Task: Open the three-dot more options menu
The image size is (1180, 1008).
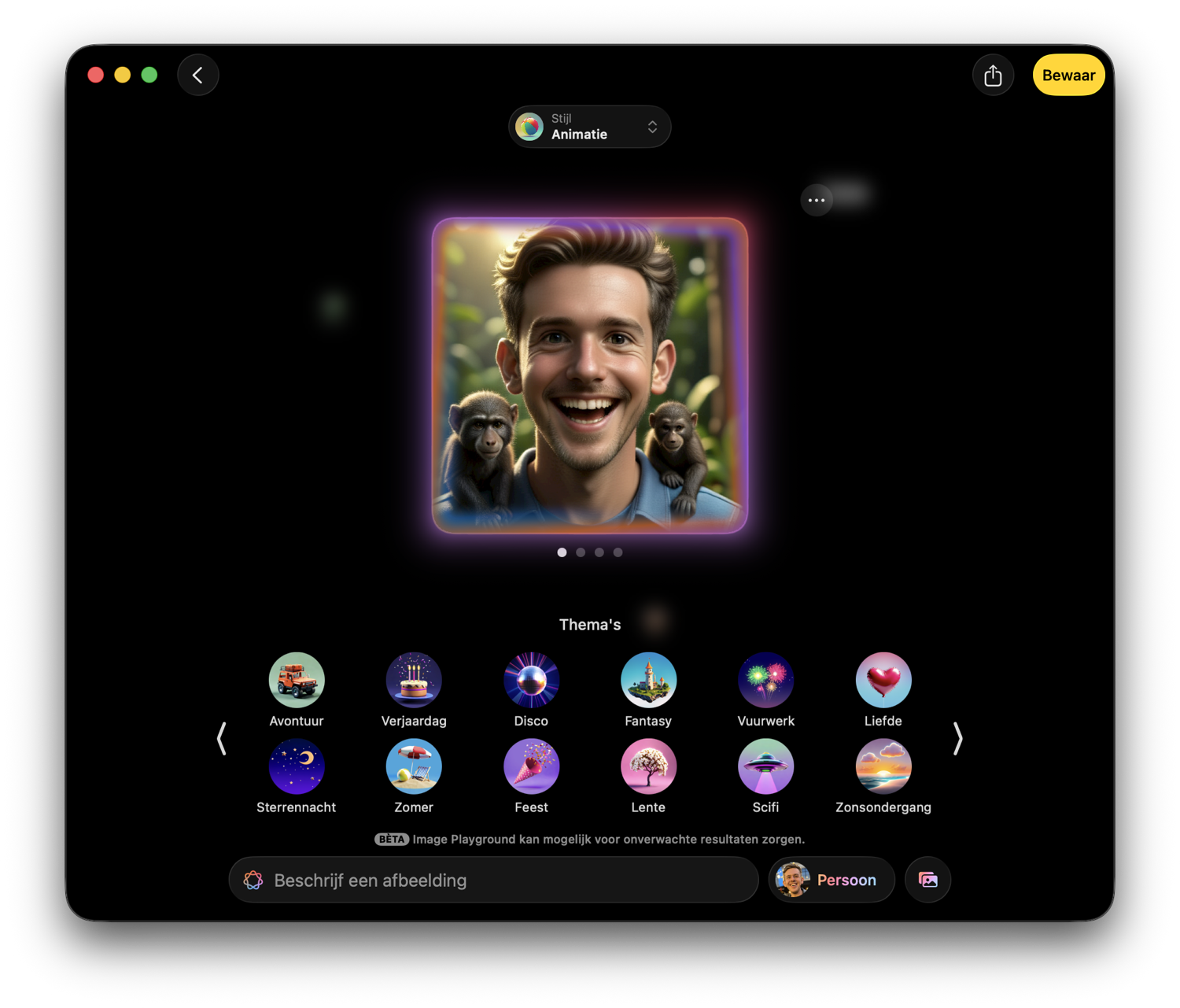Action: pyautogui.click(x=817, y=201)
